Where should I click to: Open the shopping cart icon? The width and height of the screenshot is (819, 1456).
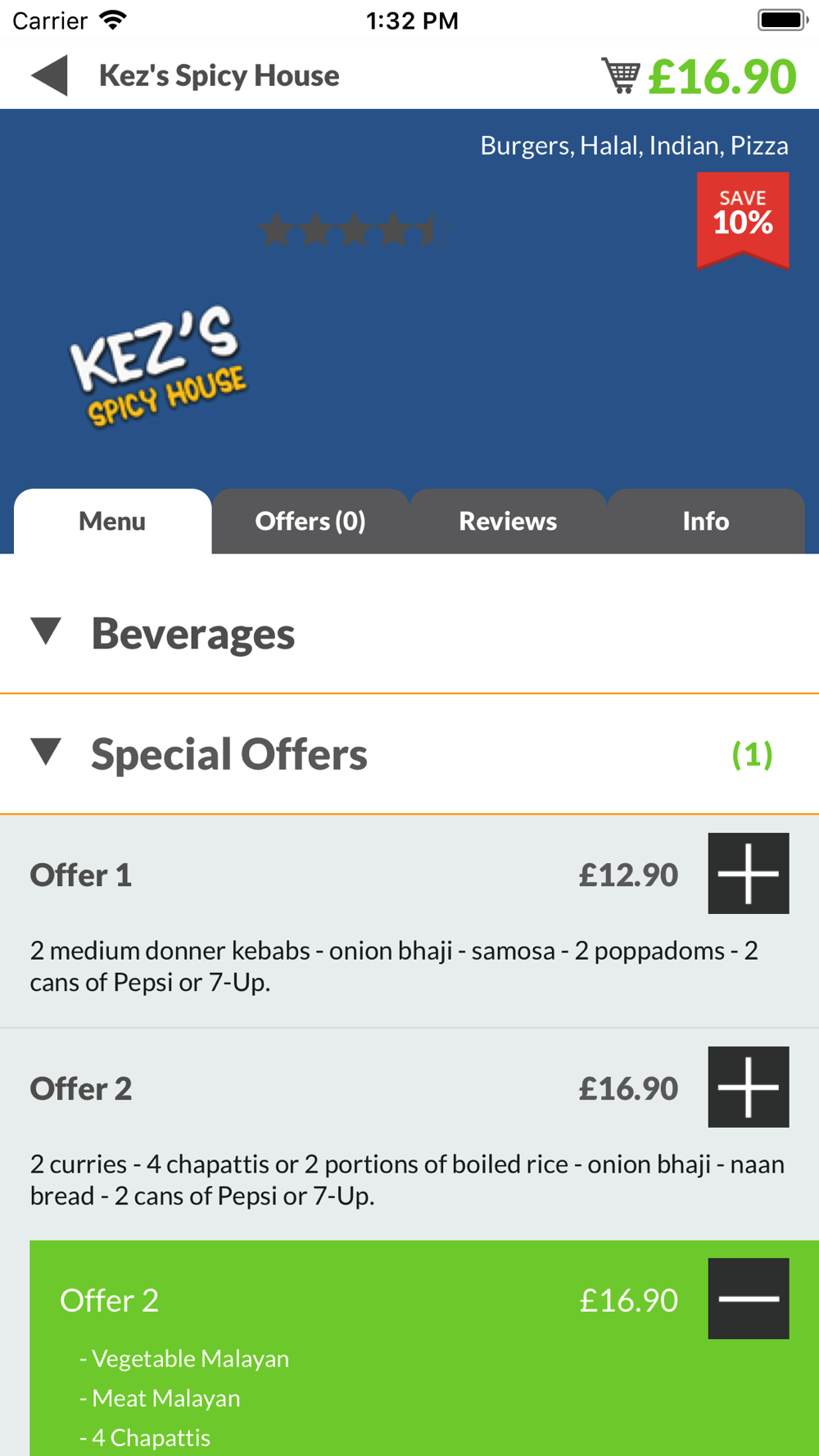click(x=621, y=75)
